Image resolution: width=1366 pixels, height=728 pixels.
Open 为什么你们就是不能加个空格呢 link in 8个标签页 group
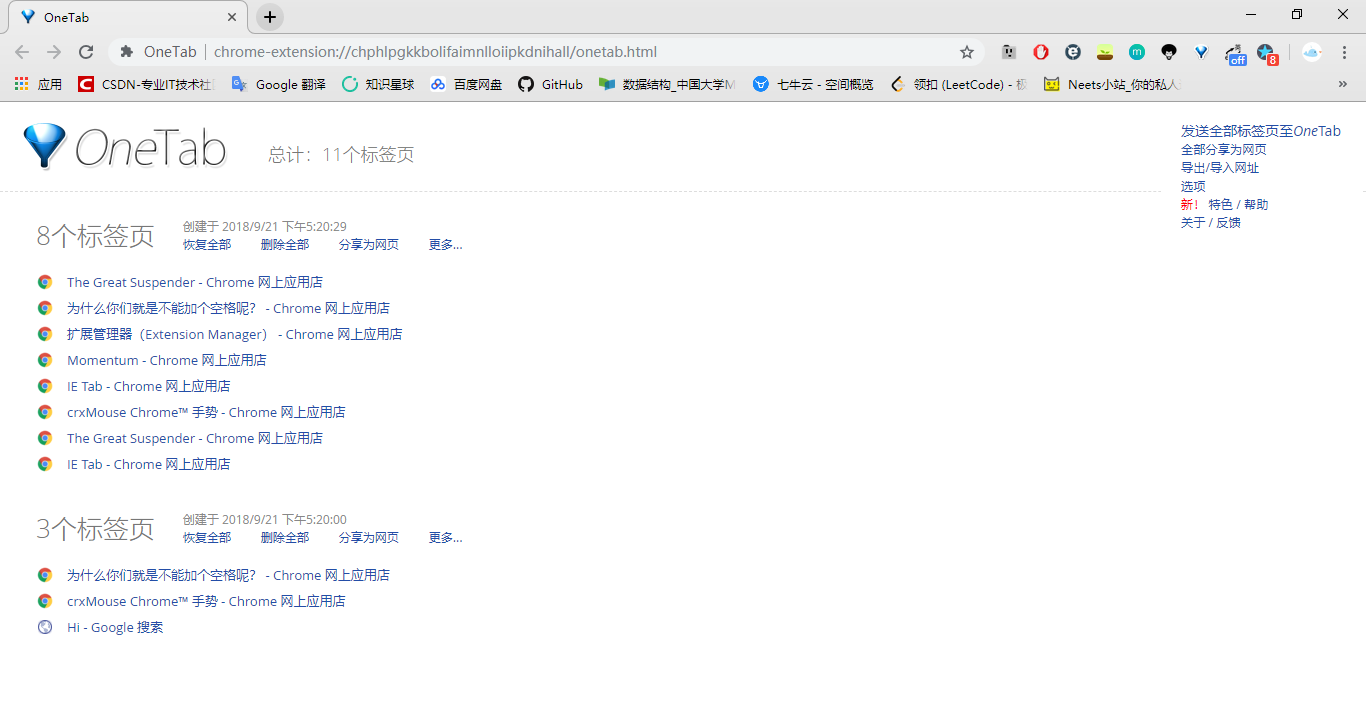228,308
